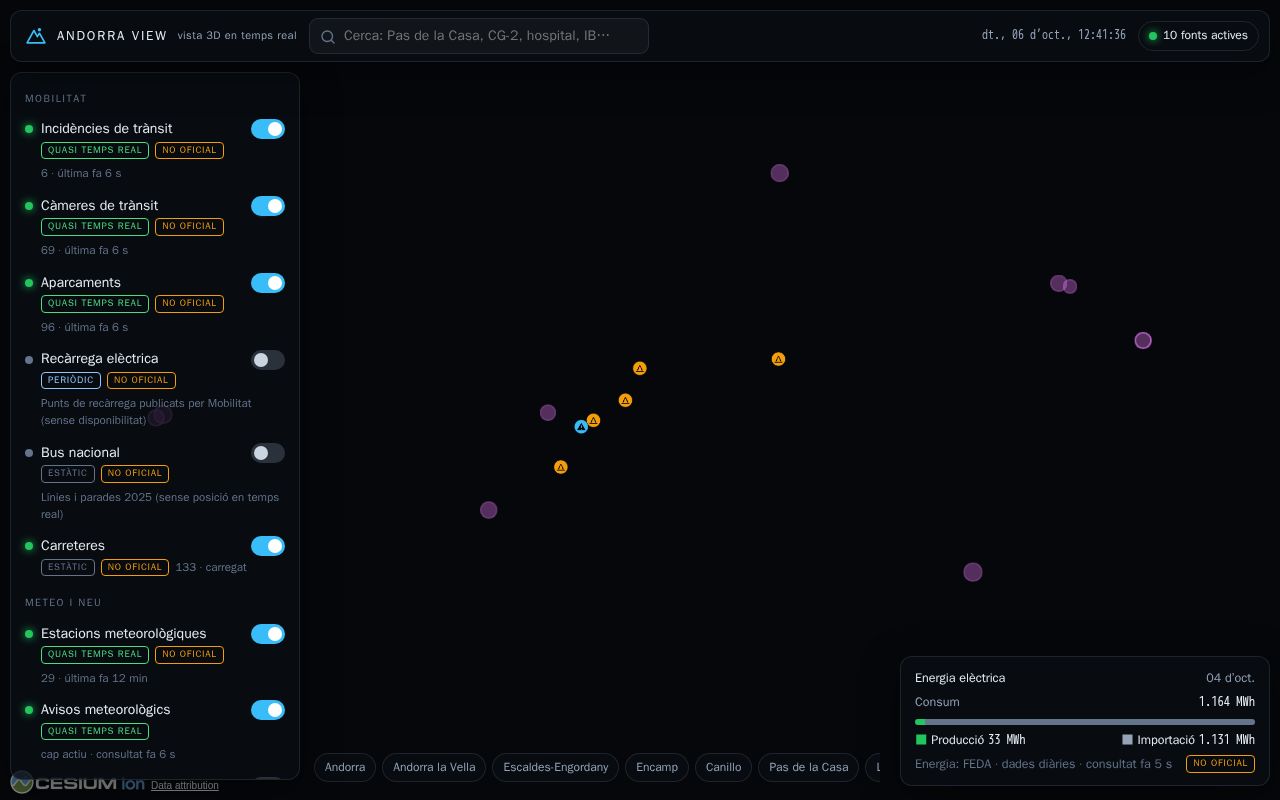This screenshot has height=800, width=1280.
Task: Focus the Cerca search input field
Action: point(479,36)
